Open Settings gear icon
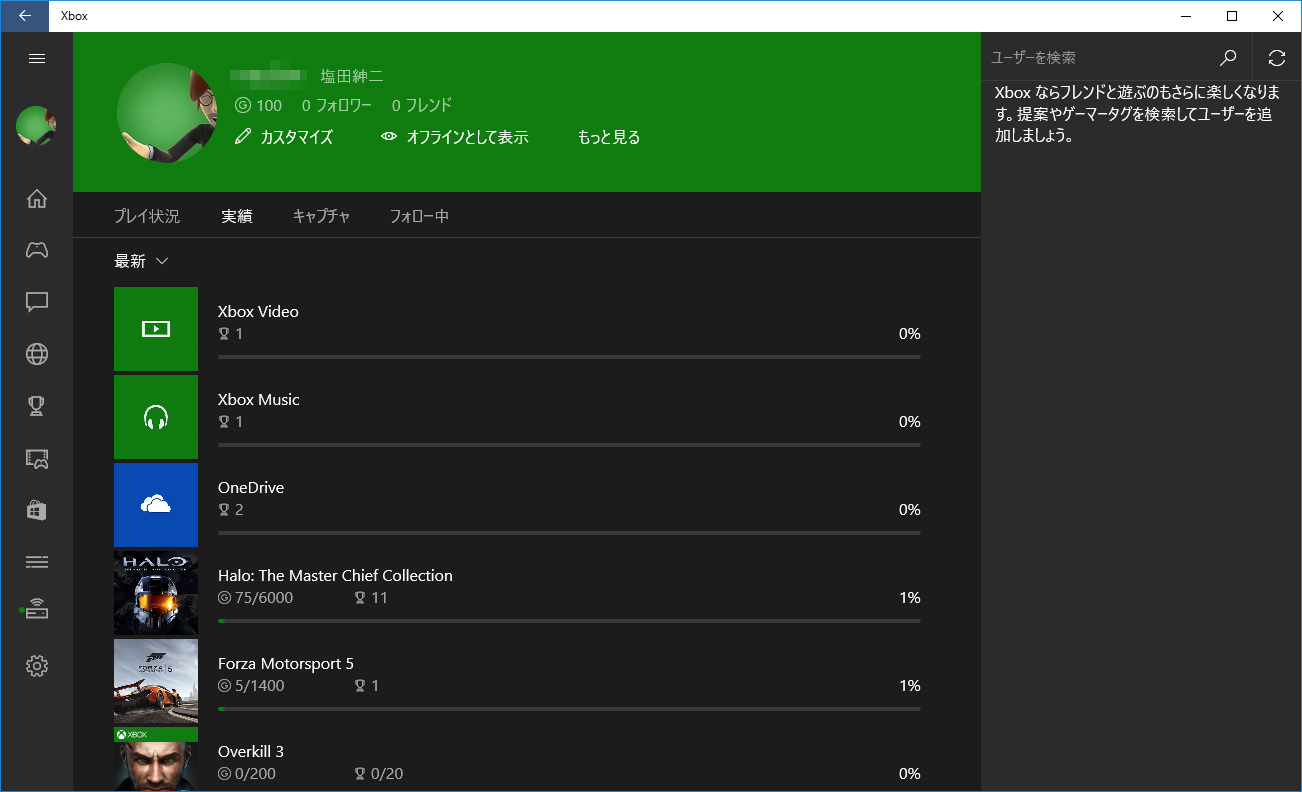The height and width of the screenshot is (792, 1302). pos(37,666)
